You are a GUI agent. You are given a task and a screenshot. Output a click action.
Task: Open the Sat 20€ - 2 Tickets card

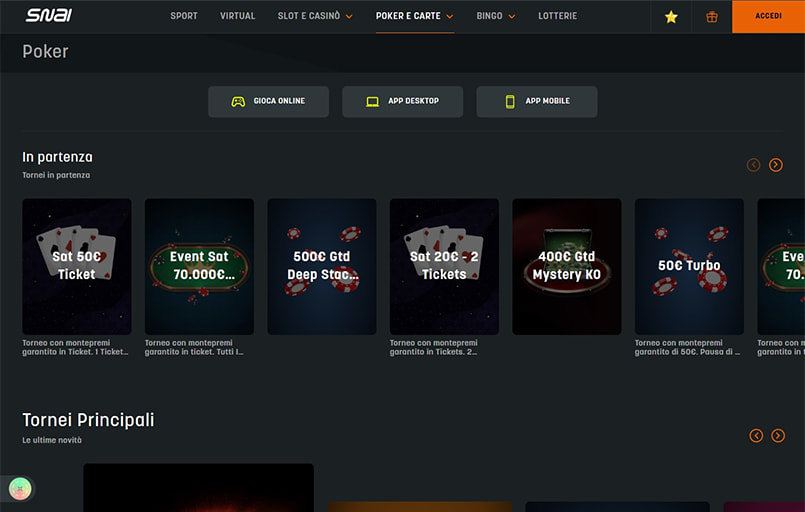coord(444,267)
